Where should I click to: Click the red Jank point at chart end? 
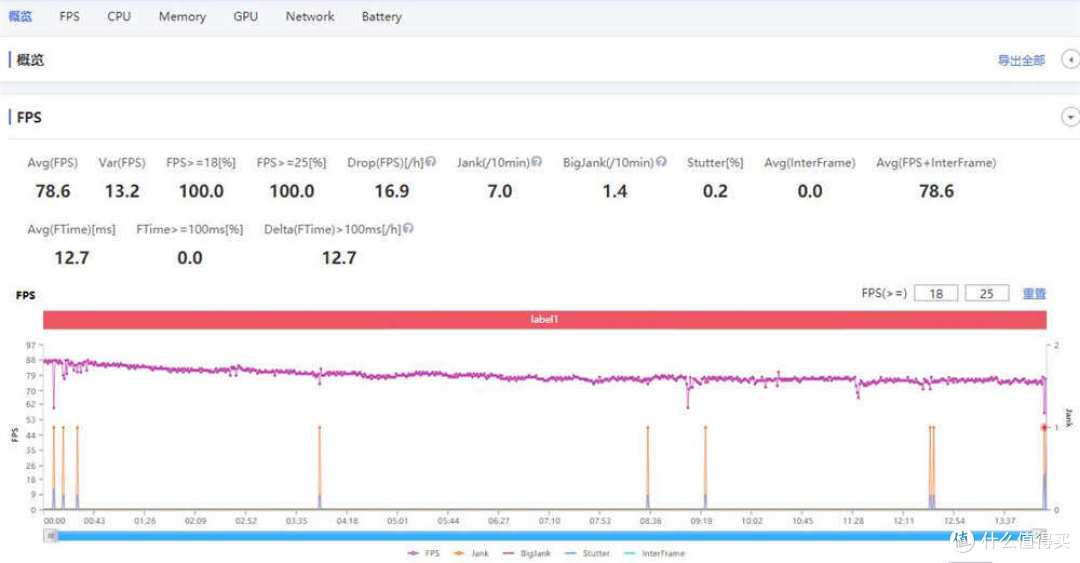click(1044, 427)
